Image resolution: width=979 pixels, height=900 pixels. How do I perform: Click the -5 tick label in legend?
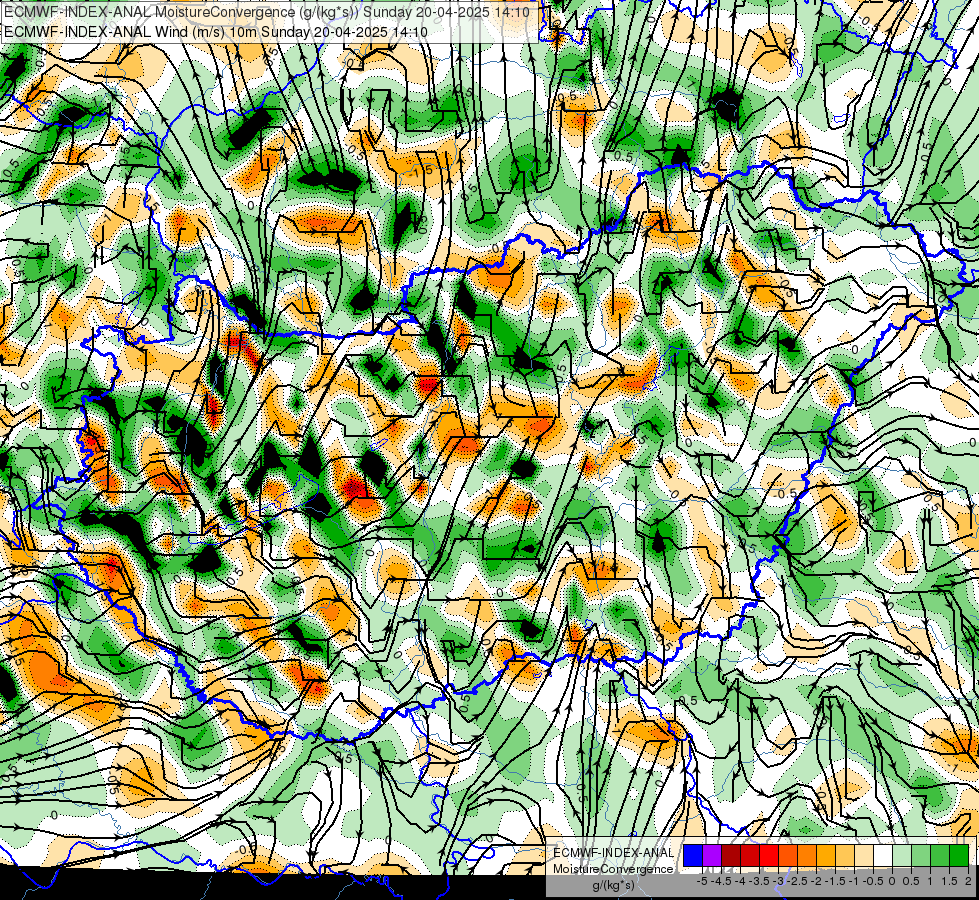point(702,881)
